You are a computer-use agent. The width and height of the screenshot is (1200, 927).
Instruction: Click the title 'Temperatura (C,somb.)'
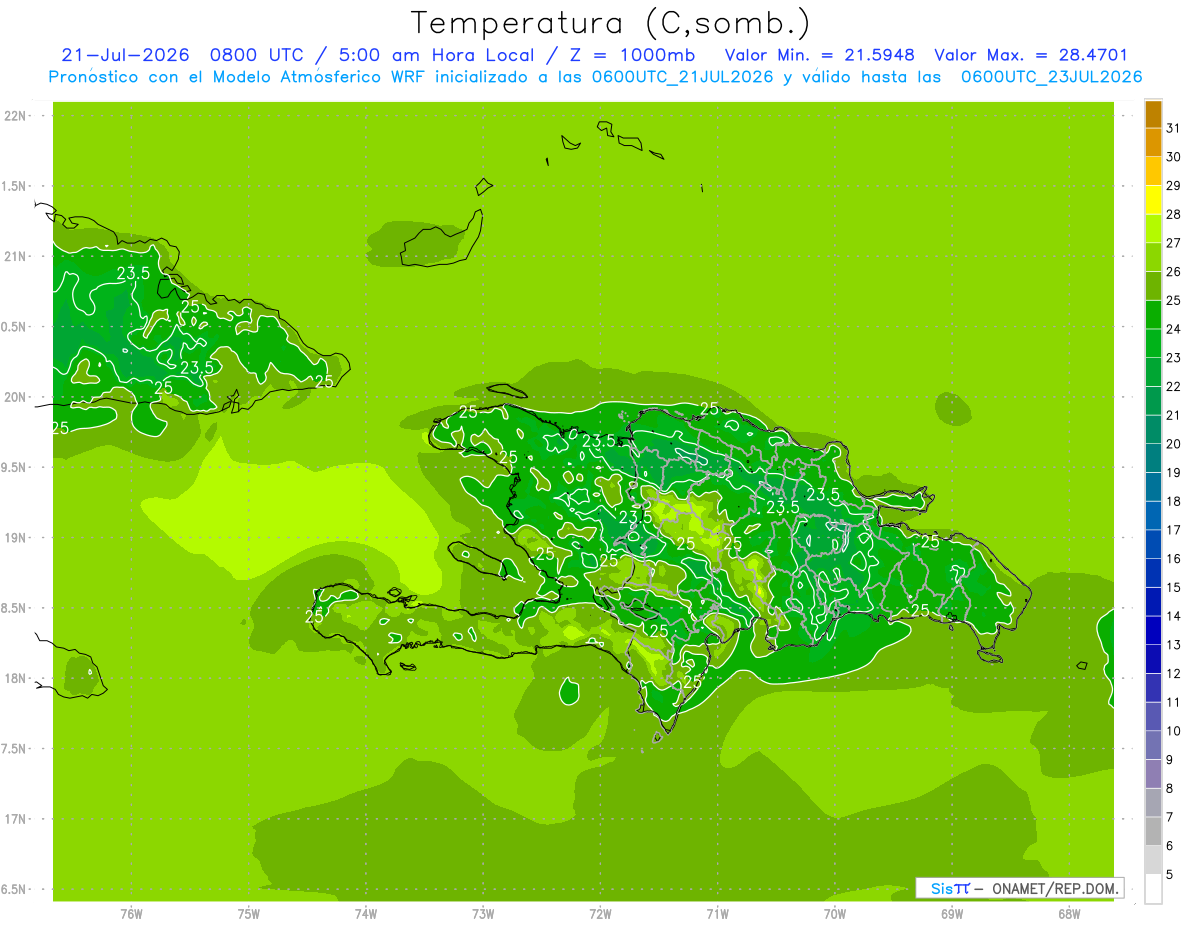[610, 24]
